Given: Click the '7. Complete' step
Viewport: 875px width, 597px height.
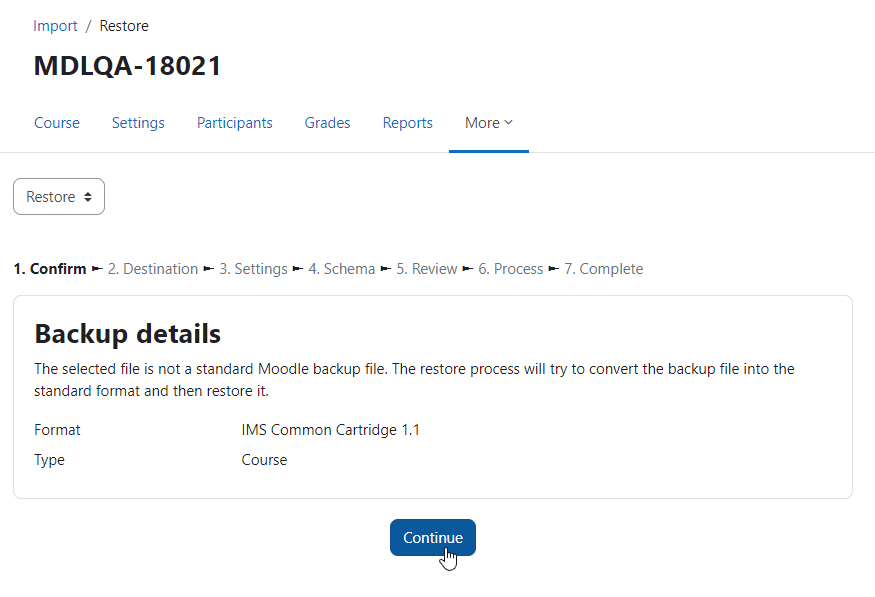Looking at the screenshot, I should click(x=603, y=269).
